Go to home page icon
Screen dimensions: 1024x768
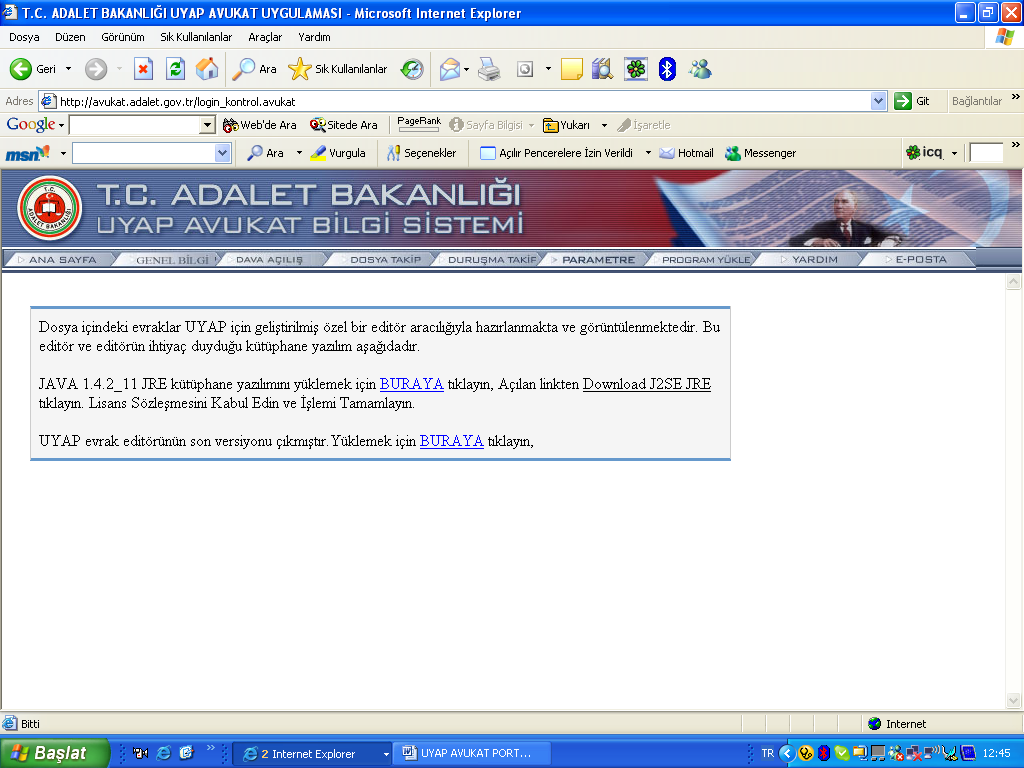pos(207,69)
